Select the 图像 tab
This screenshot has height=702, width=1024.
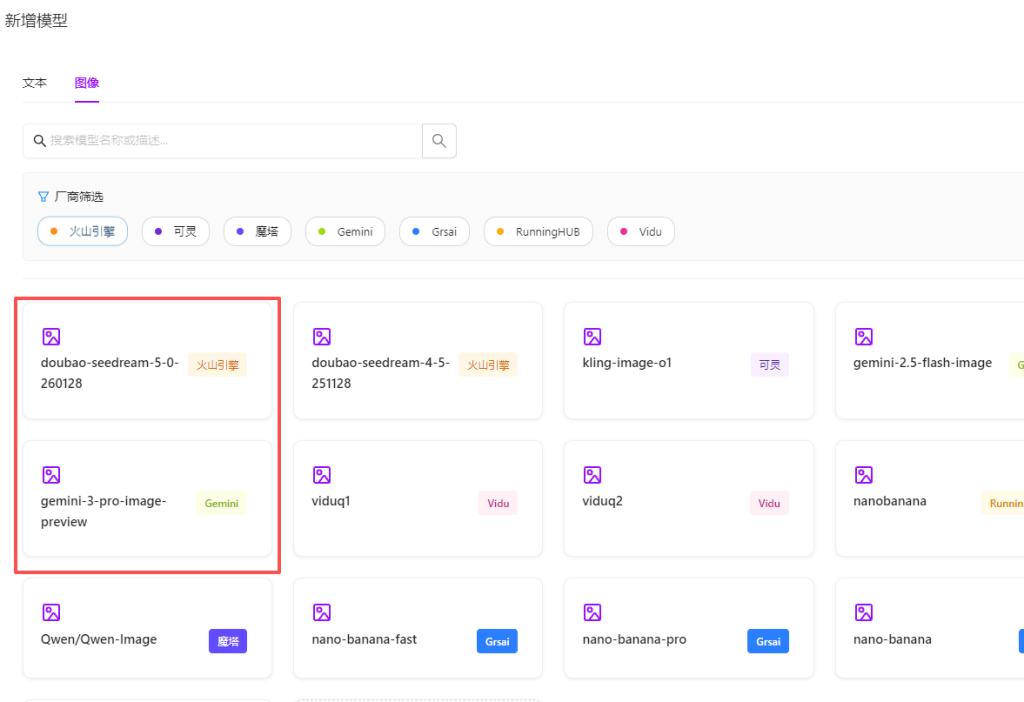pyautogui.click(x=87, y=83)
